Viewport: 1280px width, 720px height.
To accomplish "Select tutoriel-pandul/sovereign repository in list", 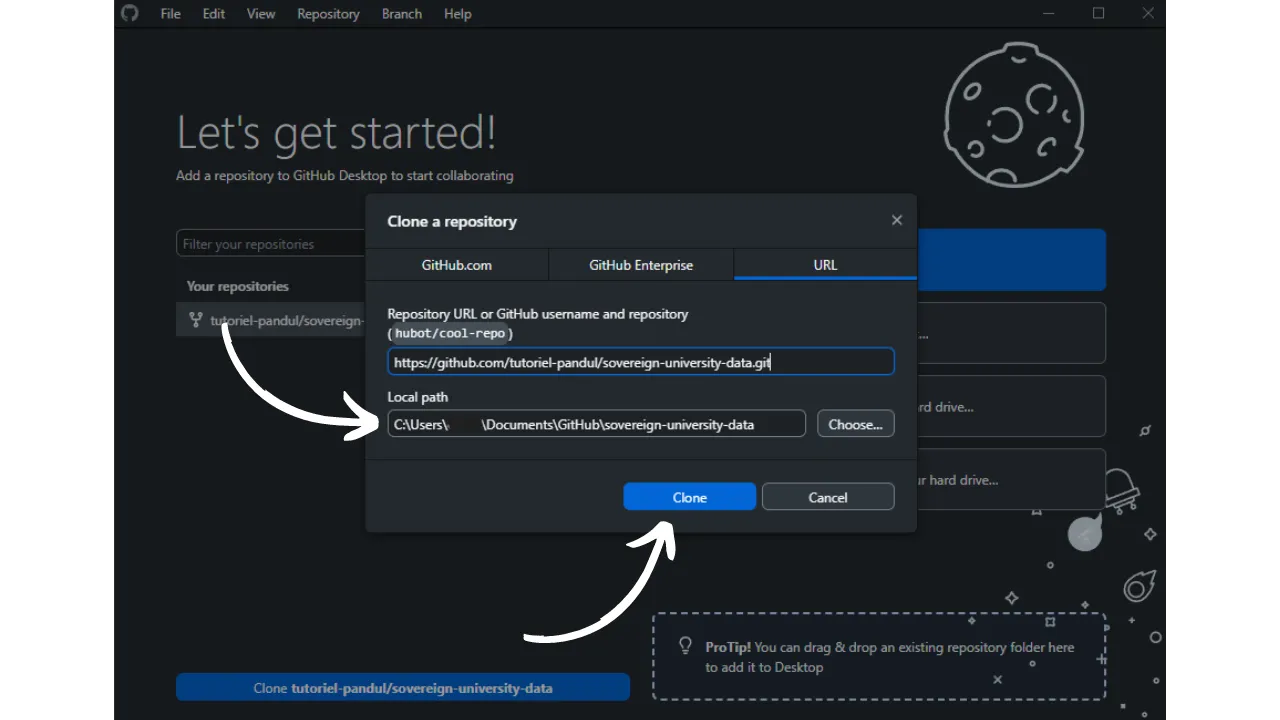I will (271, 321).
